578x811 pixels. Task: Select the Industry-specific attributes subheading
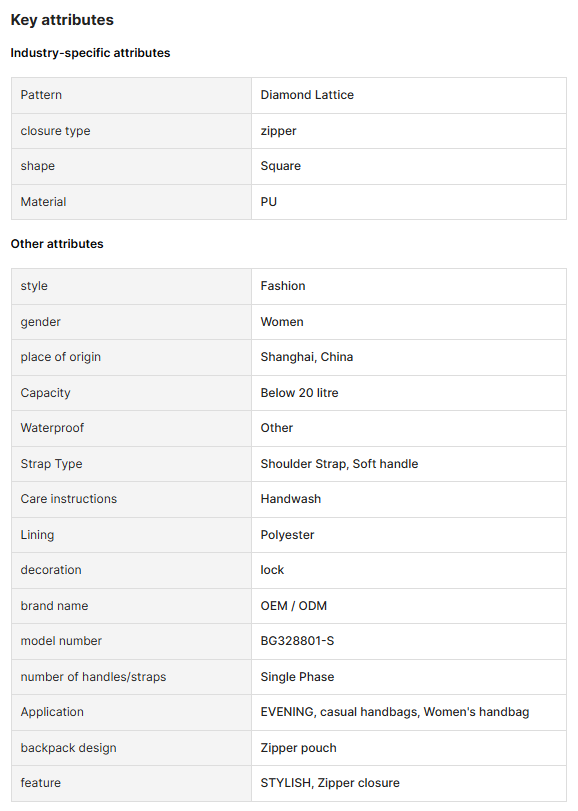click(x=90, y=53)
